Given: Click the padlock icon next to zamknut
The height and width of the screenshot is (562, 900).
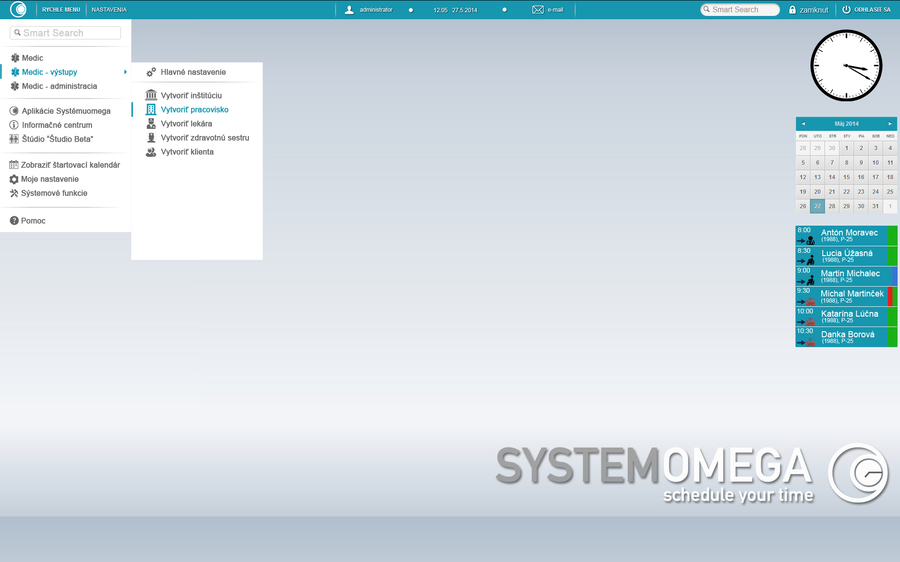Looking at the screenshot, I should point(792,9).
